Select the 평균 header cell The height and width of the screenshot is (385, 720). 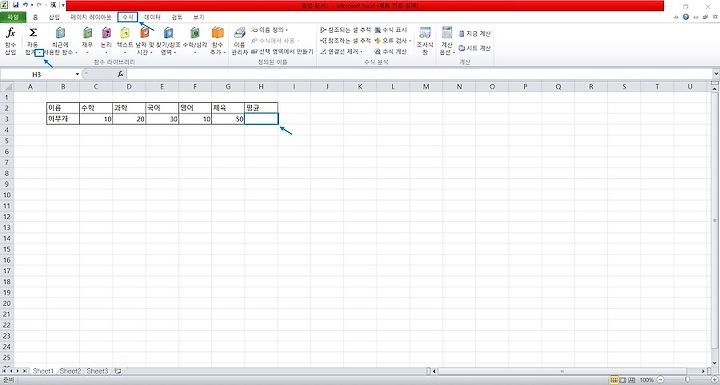pyautogui.click(x=261, y=108)
